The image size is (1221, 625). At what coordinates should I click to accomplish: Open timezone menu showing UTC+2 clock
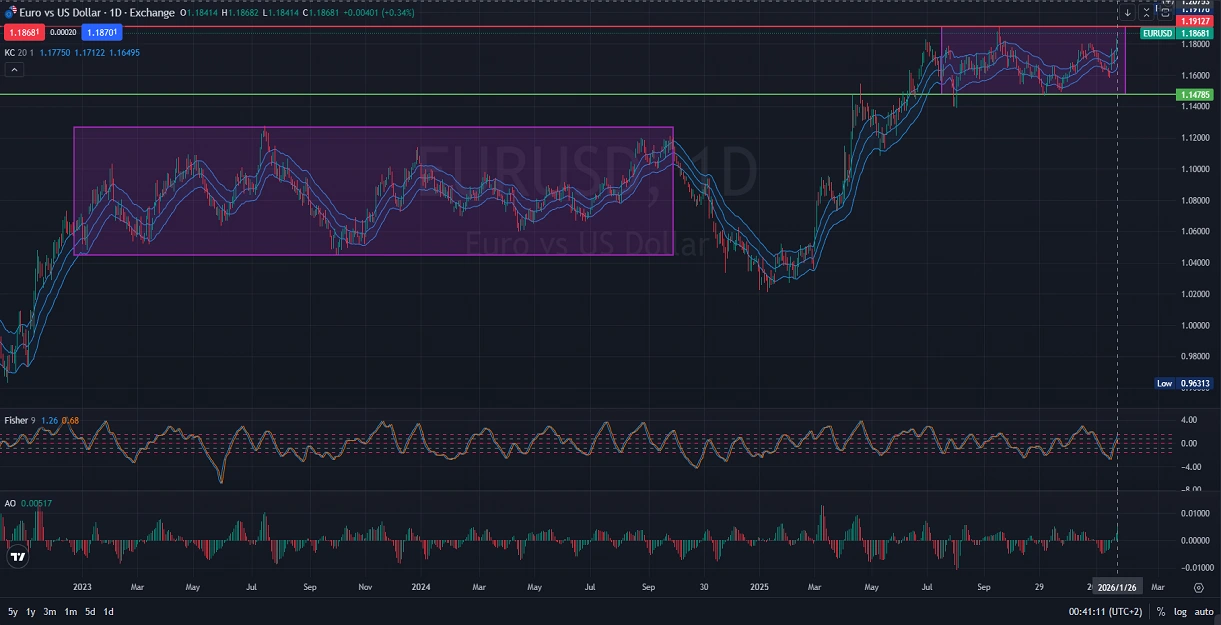point(1105,611)
